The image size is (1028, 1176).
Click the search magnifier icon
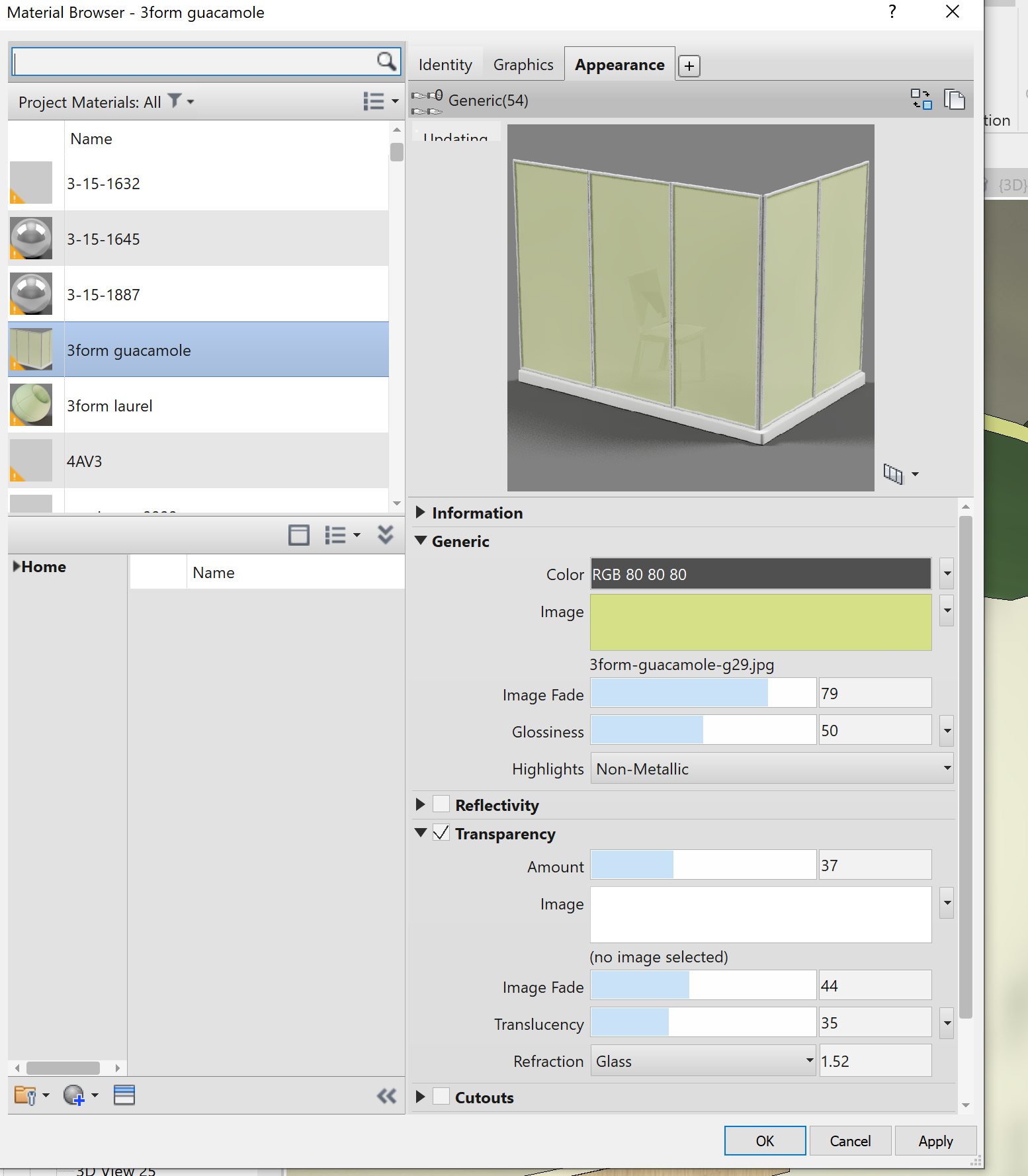tap(386, 62)
